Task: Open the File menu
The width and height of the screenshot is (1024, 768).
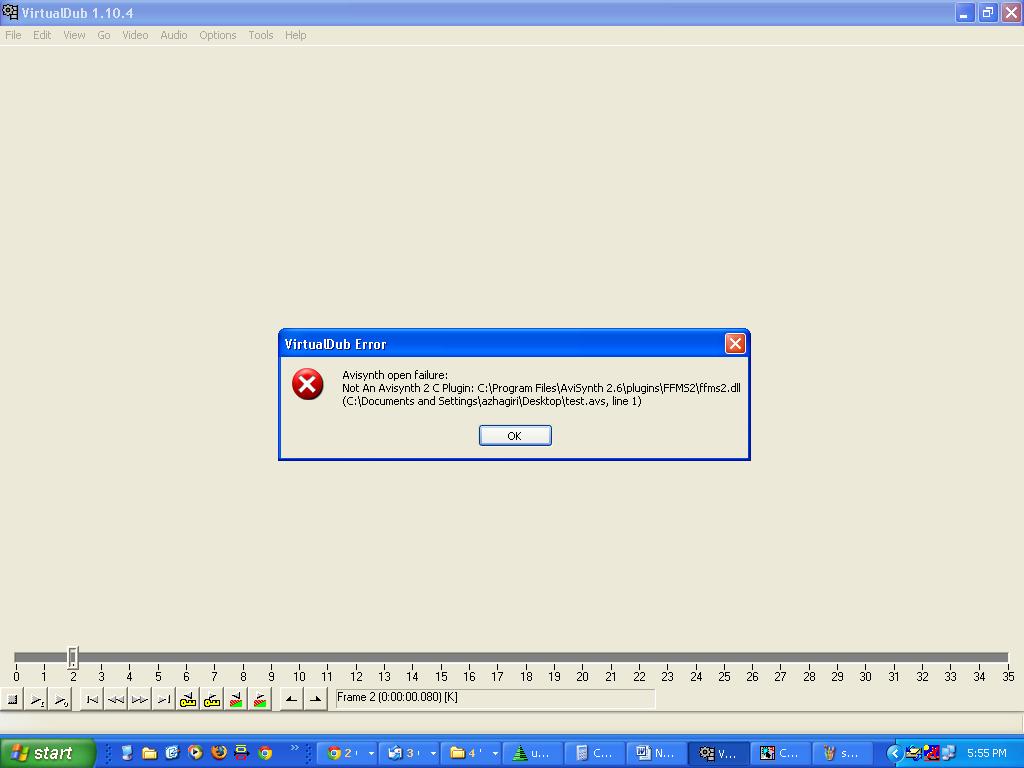Action: click(13, 35)
